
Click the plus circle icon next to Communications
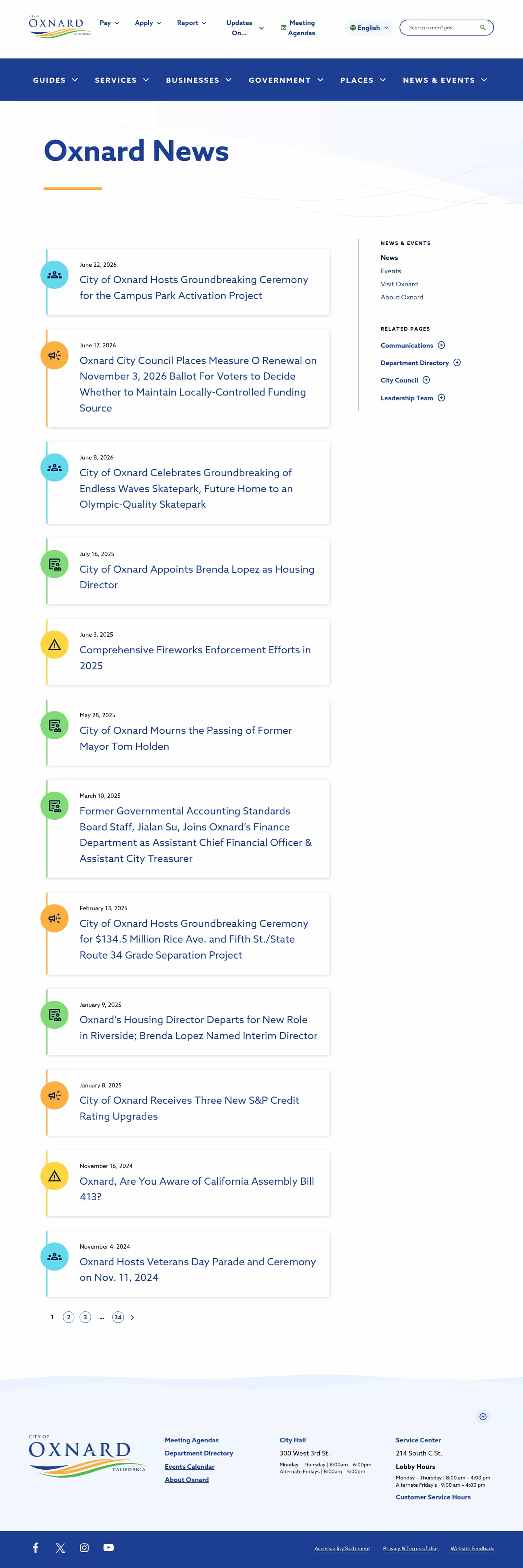coord(441,345)
